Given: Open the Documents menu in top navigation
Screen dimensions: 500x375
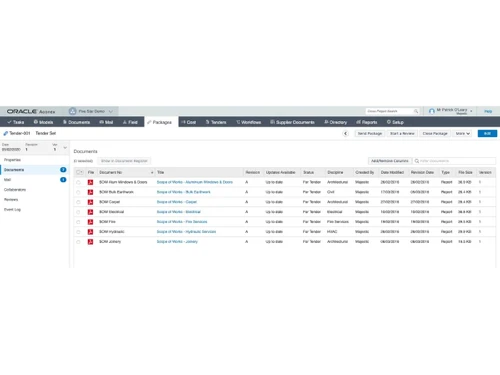Looking at the screenshot, I should click(77, 122).
